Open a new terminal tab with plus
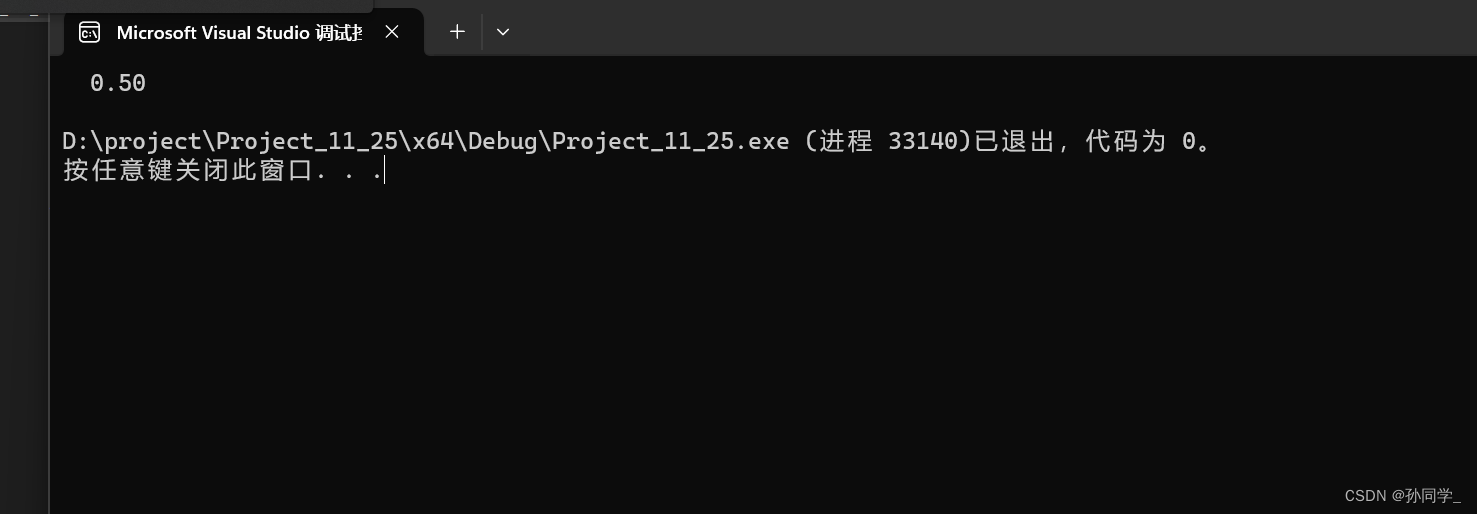 pyautogui.click(x=457, y=32)
